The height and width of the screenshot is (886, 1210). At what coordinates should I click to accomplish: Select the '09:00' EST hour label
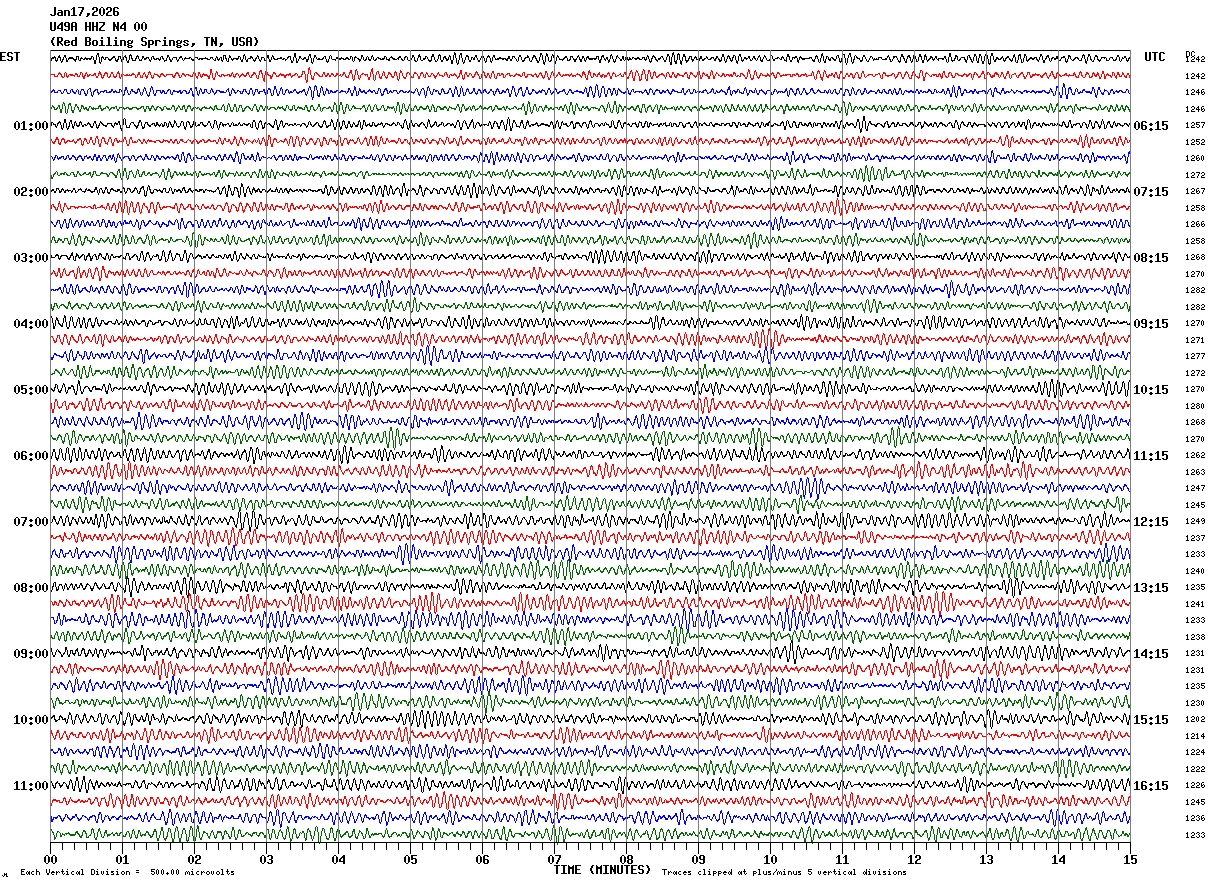31,654
